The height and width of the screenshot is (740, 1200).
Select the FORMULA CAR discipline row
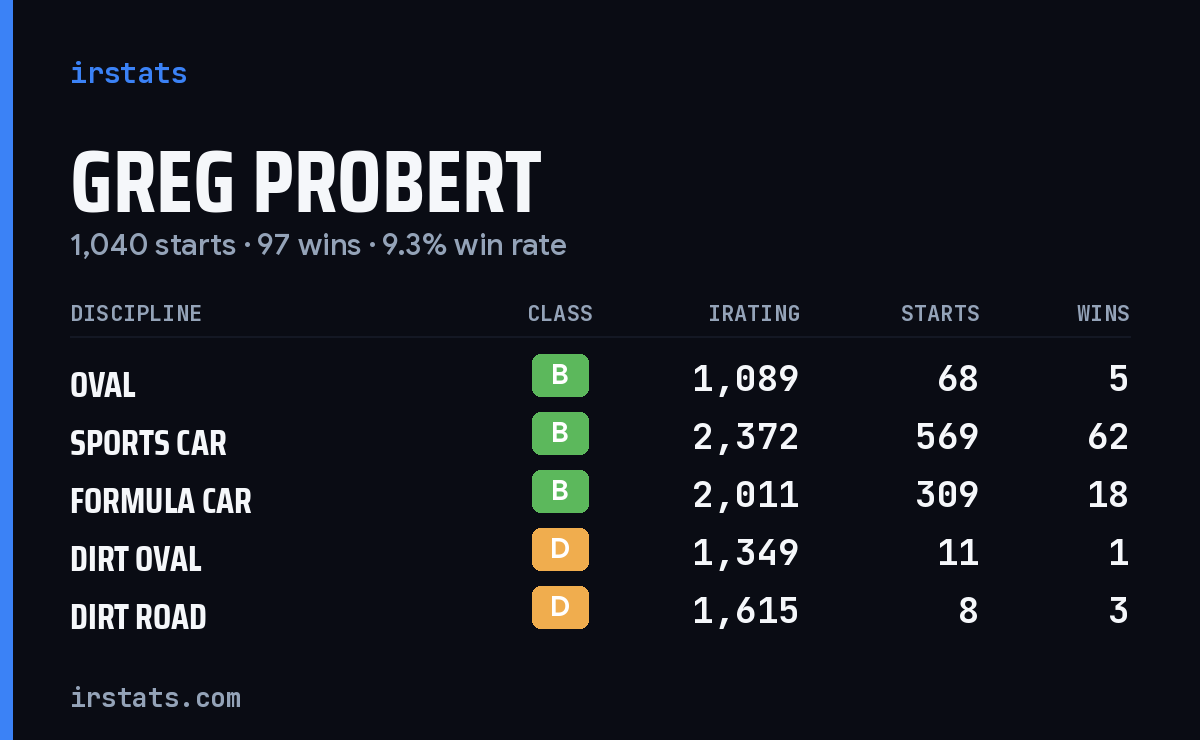(x=600, y=495)
